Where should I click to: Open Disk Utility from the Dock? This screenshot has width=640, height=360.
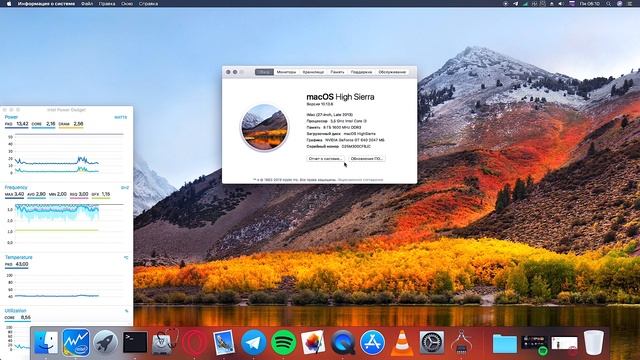[165, 342]
